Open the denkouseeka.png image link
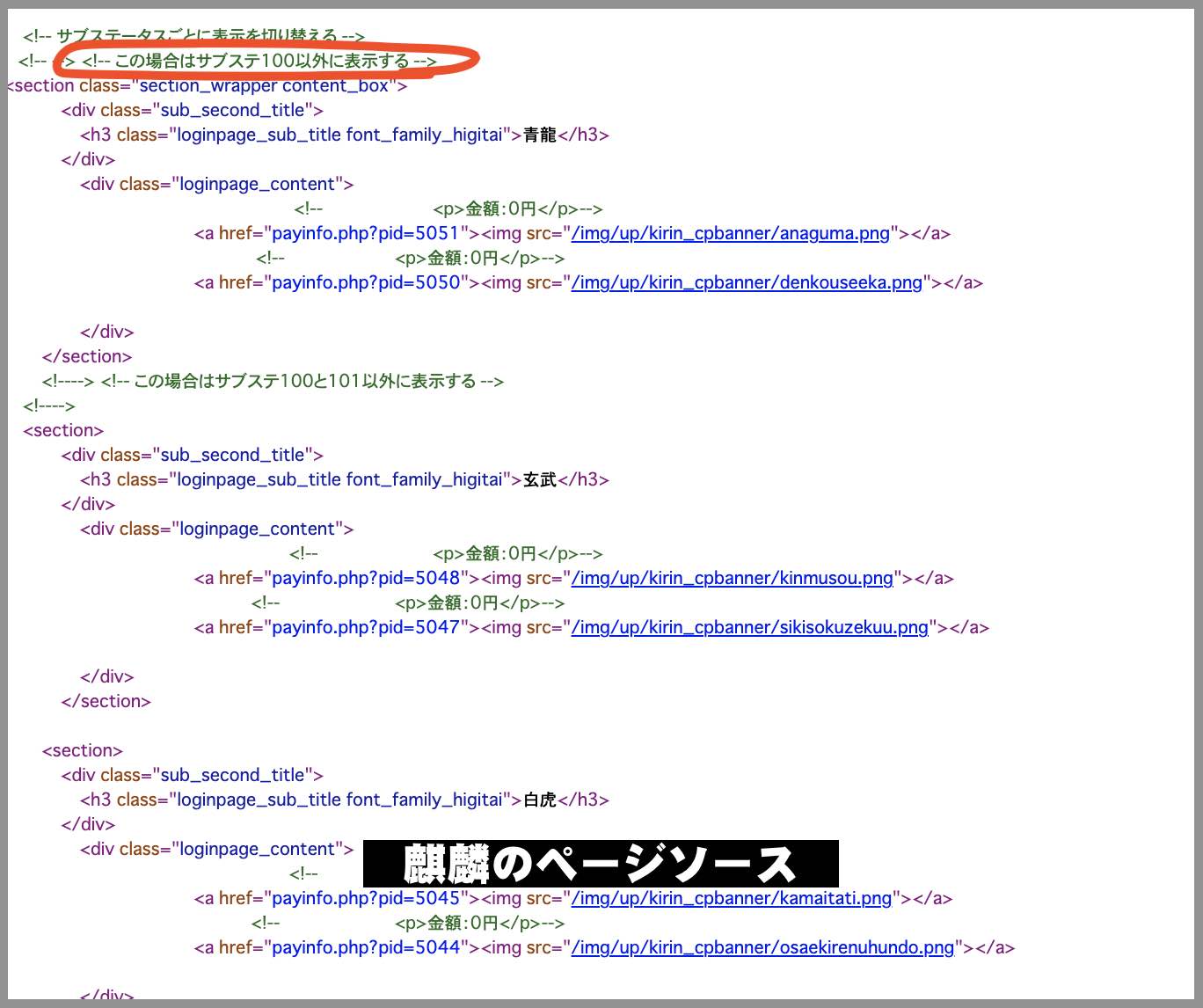The width and height of the screenshot is (1203, 1008). [746, 282]
